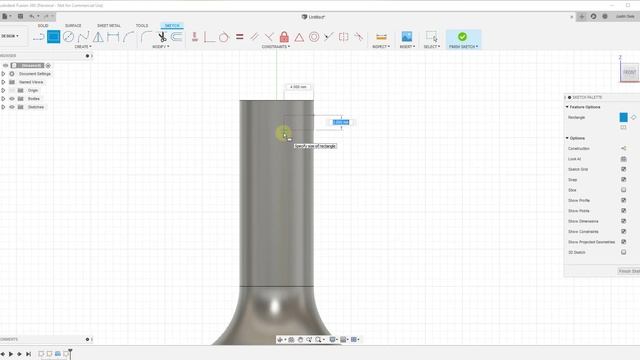
Task: Toggle the Show Points checkbox
Action: [x=623, y=211]
